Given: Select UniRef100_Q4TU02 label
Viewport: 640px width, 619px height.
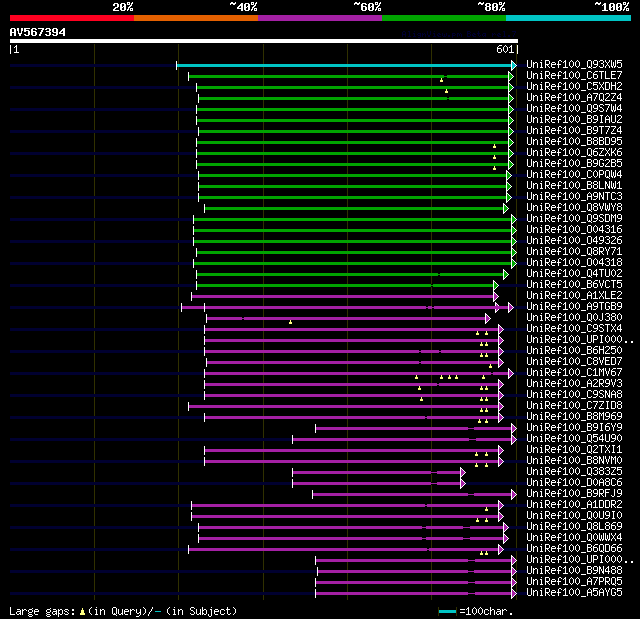Looking at the screenshot, I should pos(574,274).
